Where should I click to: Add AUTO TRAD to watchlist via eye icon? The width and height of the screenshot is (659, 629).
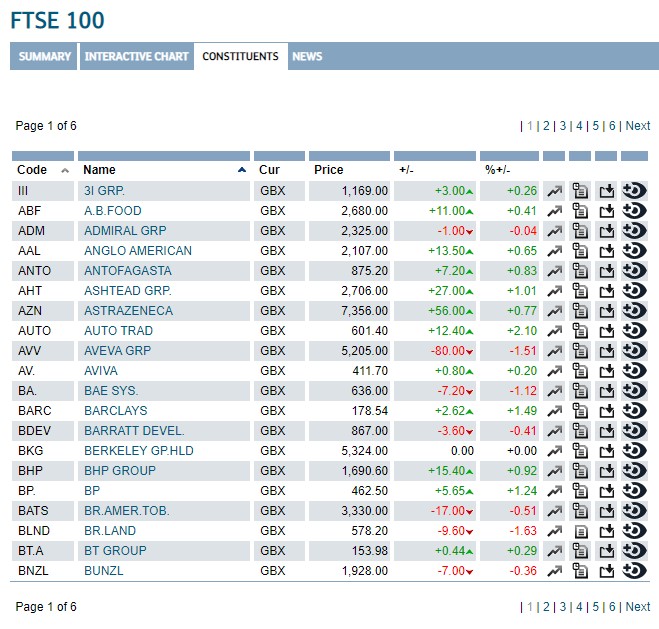[x=634, y=331]
